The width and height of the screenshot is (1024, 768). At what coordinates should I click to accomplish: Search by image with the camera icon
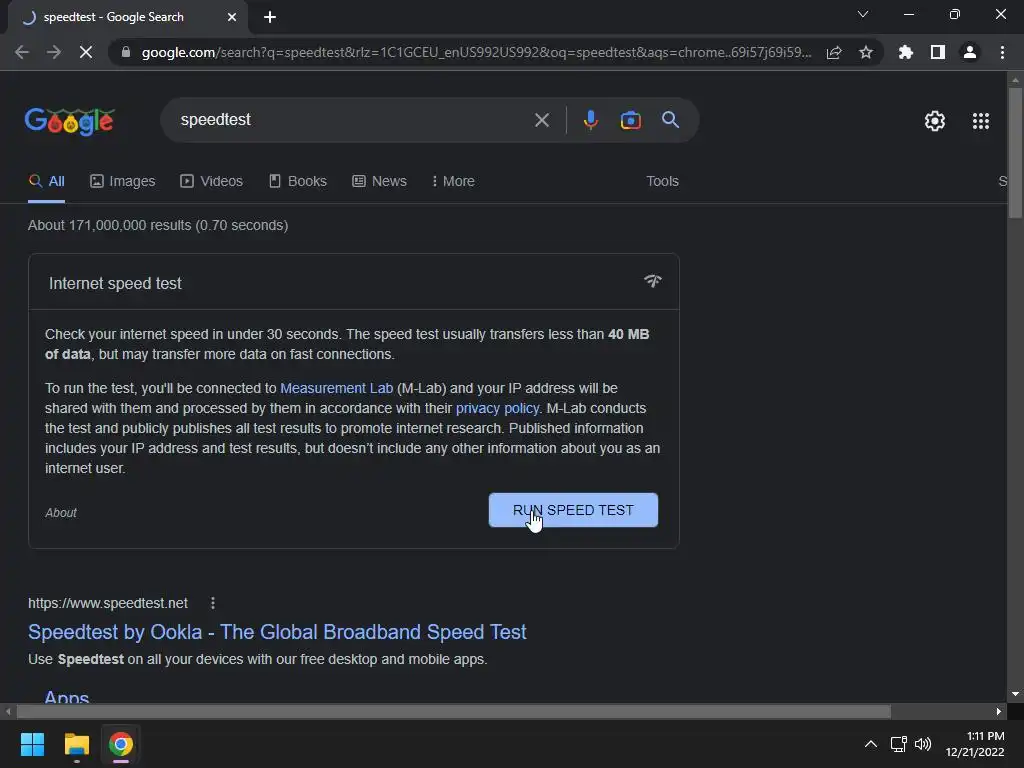click(630, 120)
